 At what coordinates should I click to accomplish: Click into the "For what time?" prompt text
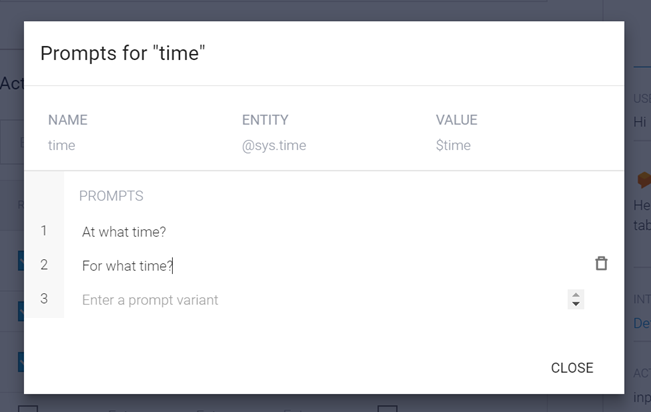click(x=127, y=266)
